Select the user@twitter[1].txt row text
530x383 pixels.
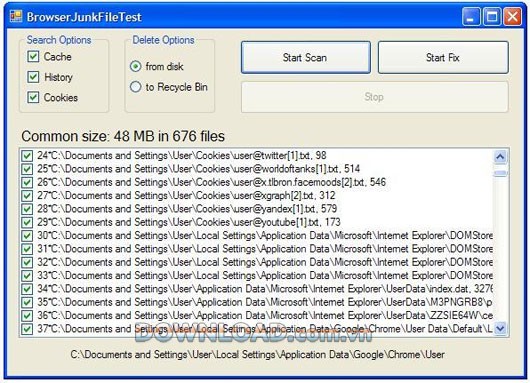(182, 155)
